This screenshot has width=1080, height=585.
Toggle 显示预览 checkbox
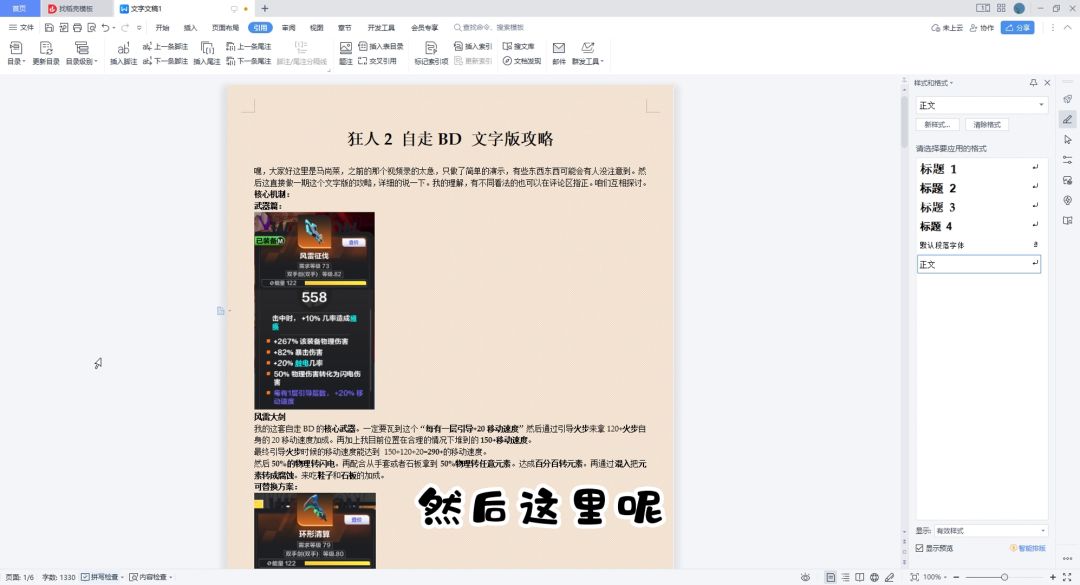click(x=920, y=548)
